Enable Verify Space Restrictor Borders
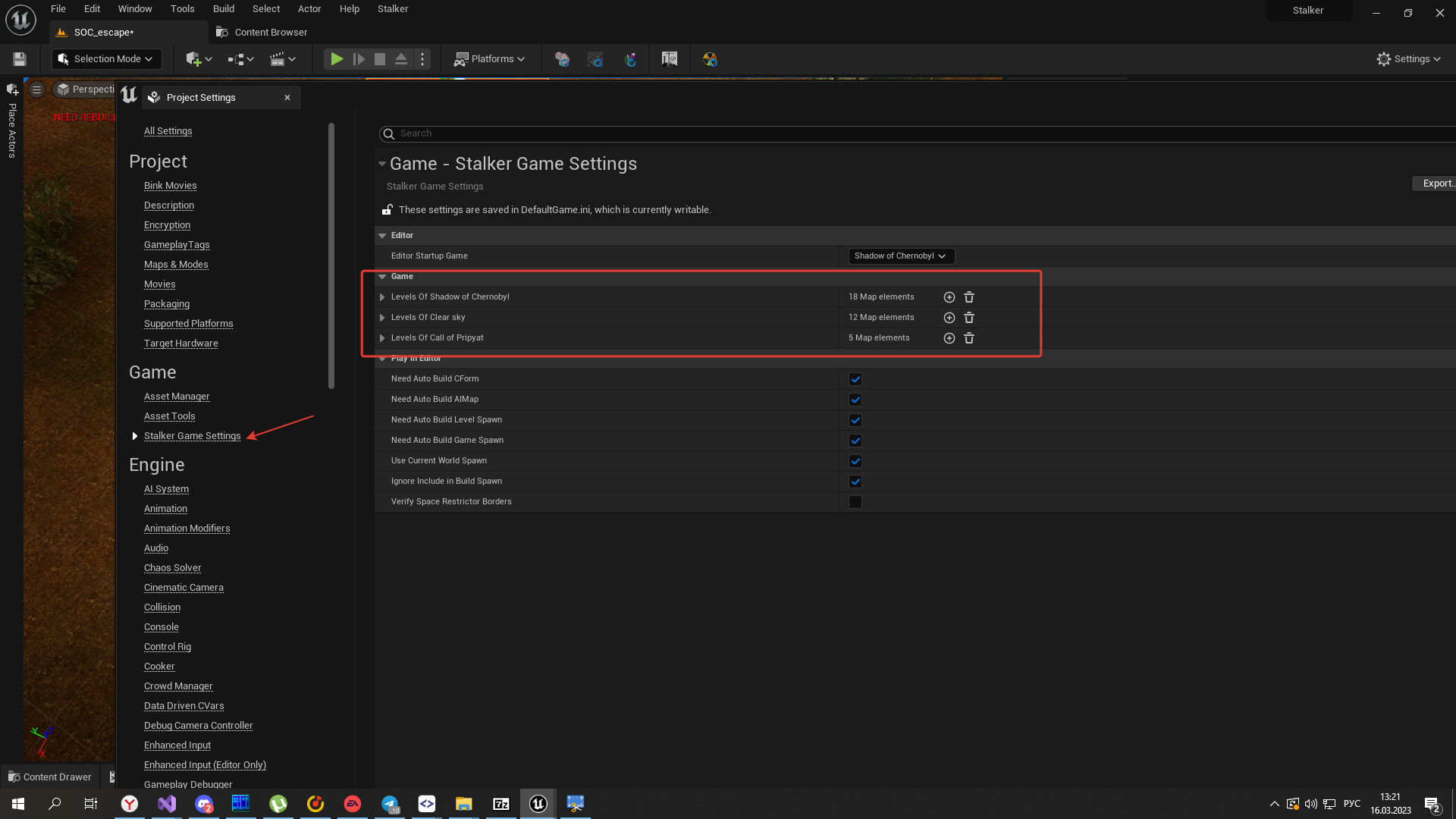Image resolution: width=1456 pixels, height=819 pixels. (x=855, y=502)
